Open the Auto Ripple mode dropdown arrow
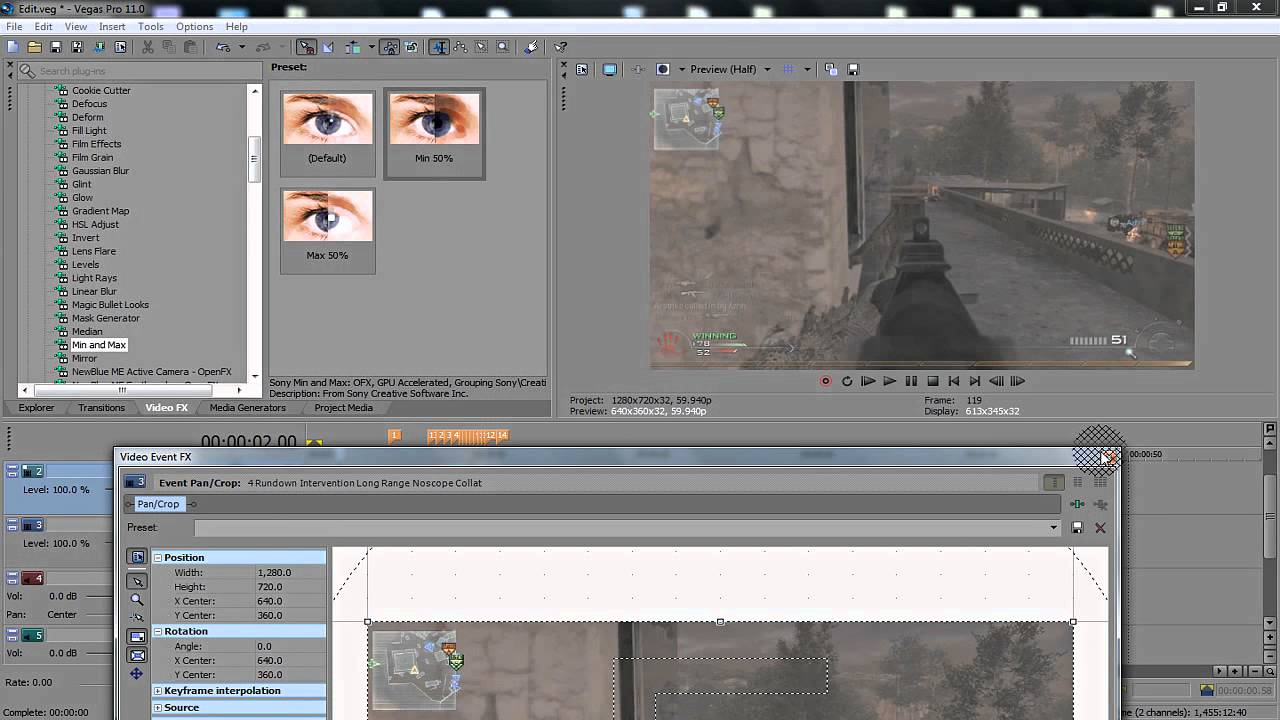This screenshot has width=1280, height=720. (x=371, y=47)
